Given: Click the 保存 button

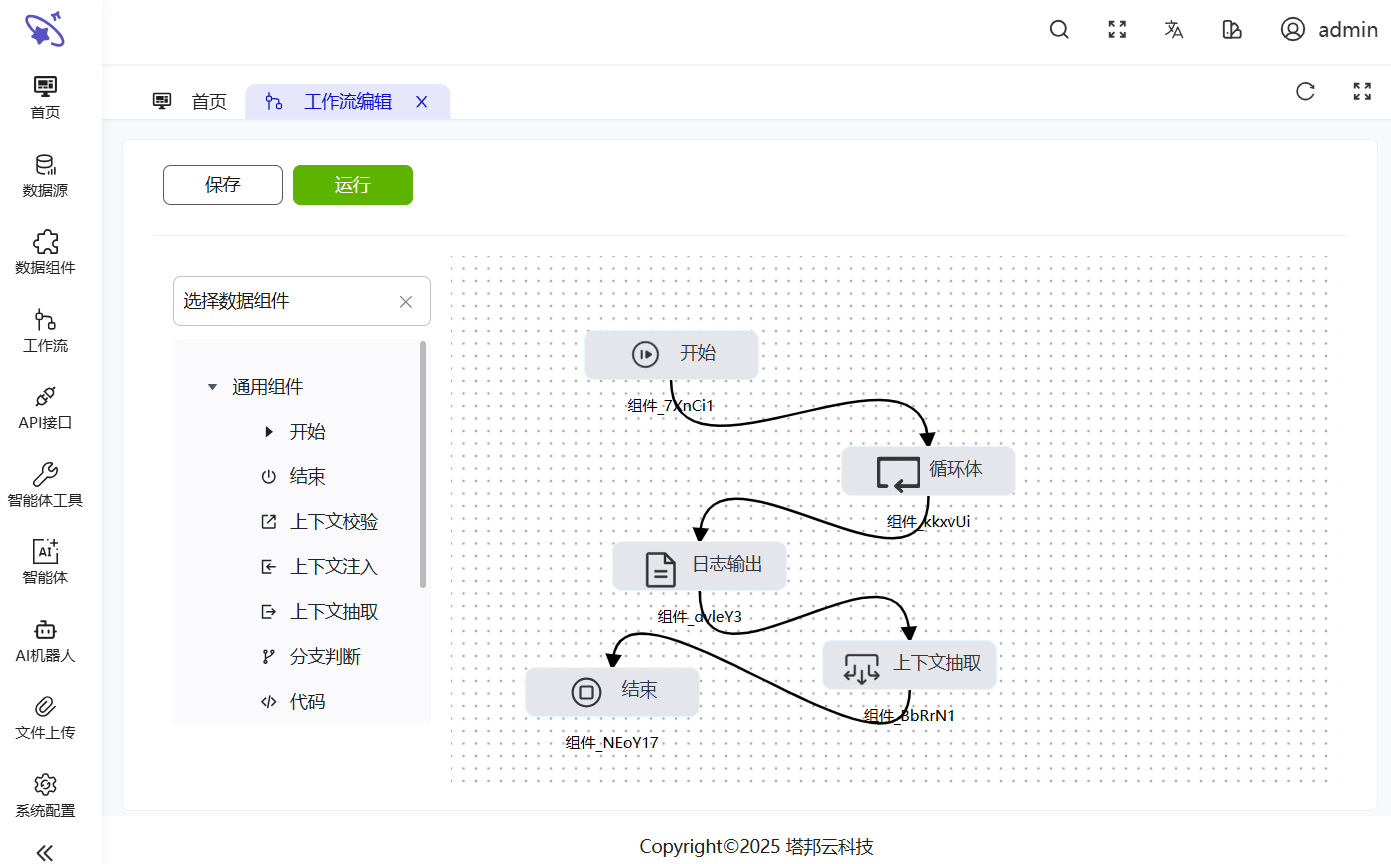Looking at the screenshot, I should click(223, 185).
